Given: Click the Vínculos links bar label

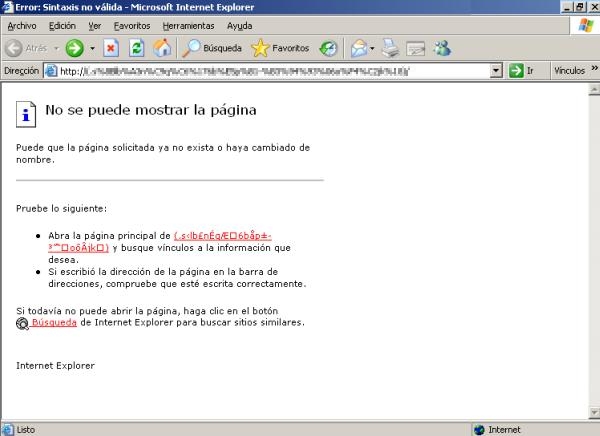Looking at the screenshot, I should (569, 71).
